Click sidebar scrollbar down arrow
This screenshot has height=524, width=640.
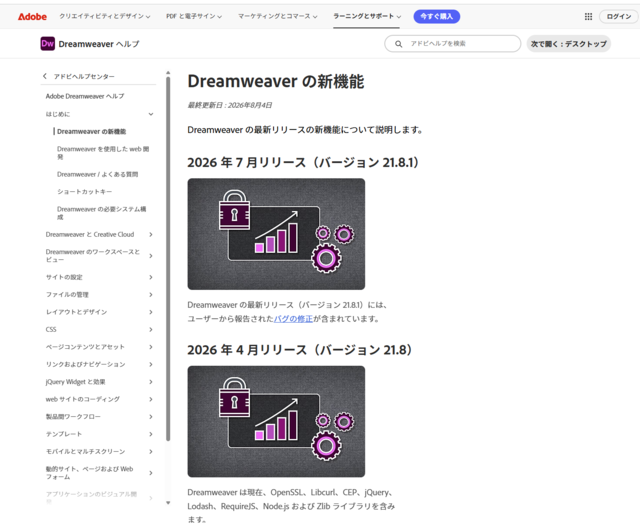[168, 503]
